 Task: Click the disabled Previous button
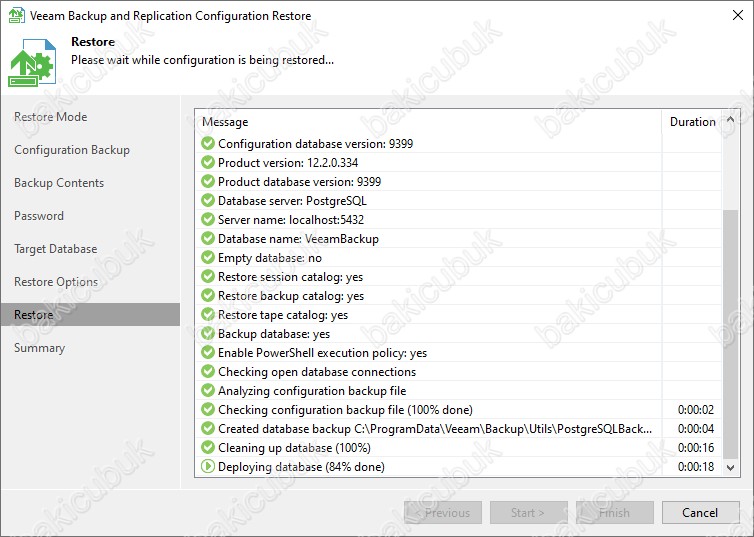[x=443, y=512]
